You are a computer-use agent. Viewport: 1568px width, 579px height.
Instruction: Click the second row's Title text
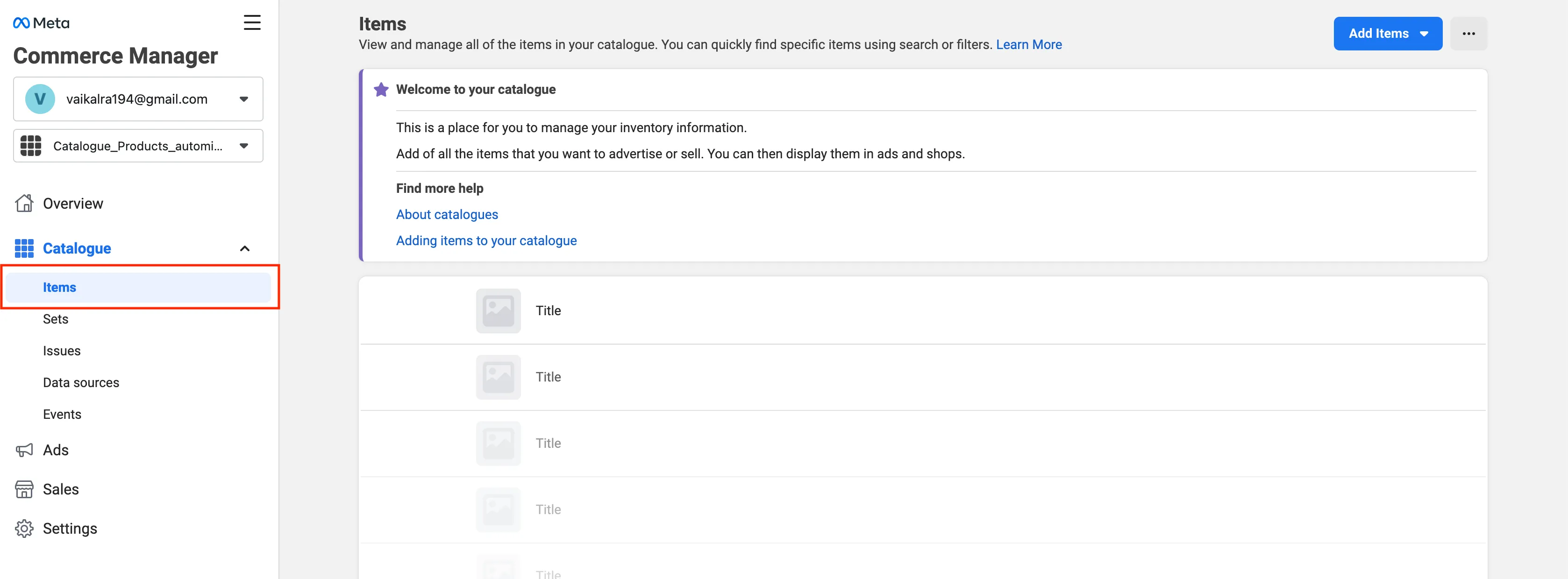click(x=549, y=377)
